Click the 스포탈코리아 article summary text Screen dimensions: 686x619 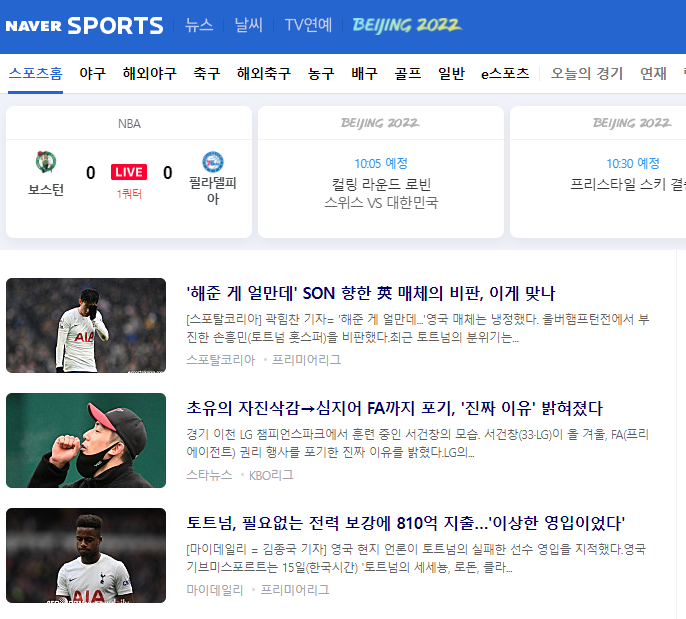point(418,329)
